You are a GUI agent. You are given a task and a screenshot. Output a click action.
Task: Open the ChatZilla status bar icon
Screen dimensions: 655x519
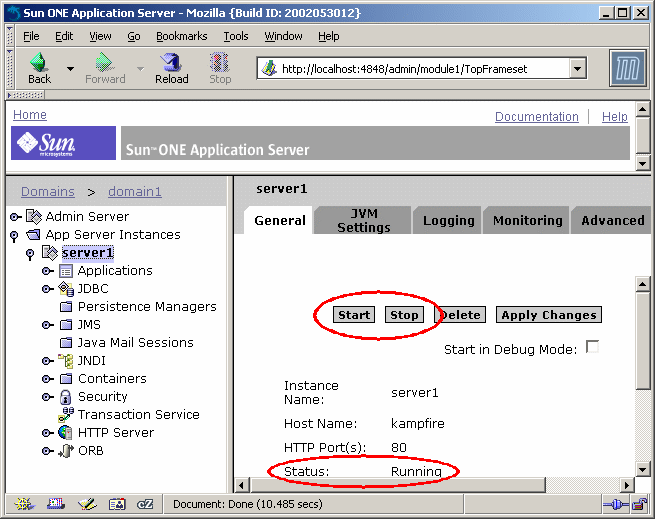(145, 504)
